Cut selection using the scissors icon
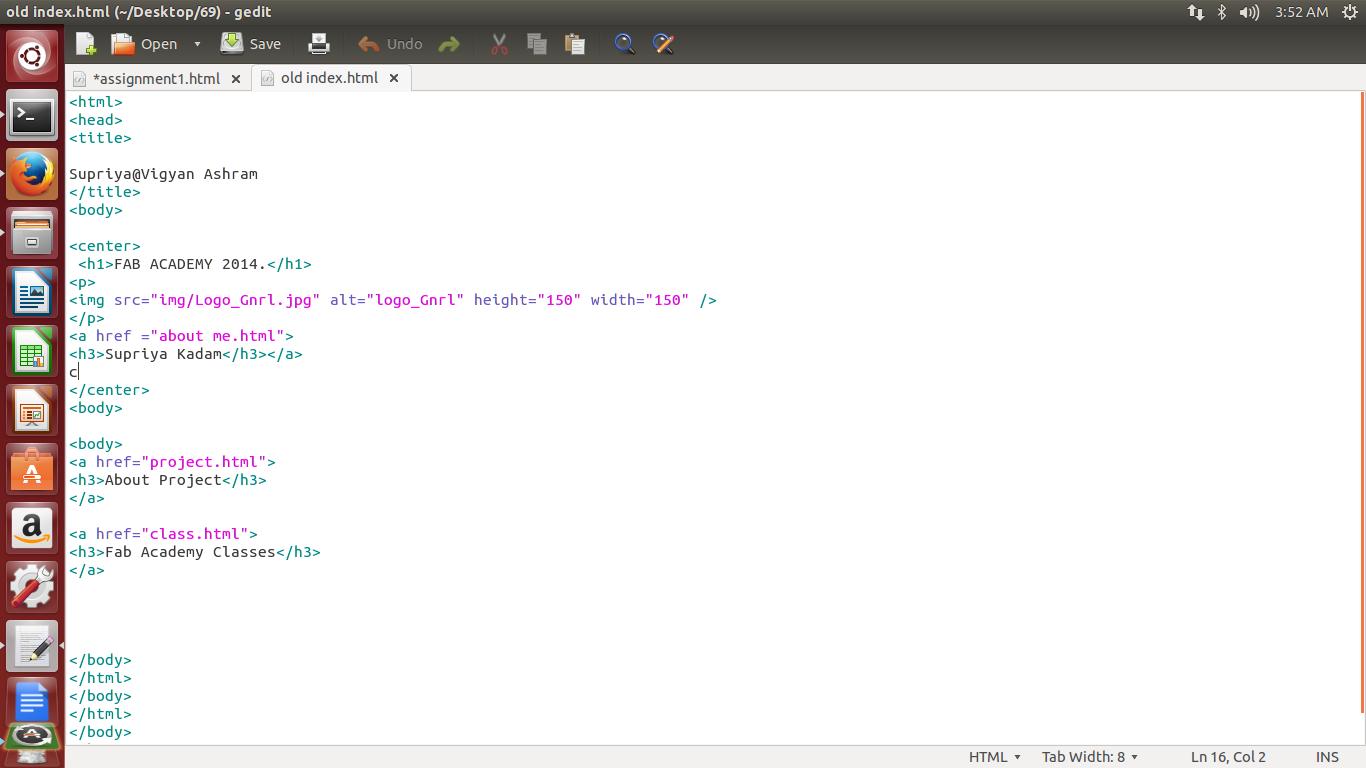 (x=499, y=44)
